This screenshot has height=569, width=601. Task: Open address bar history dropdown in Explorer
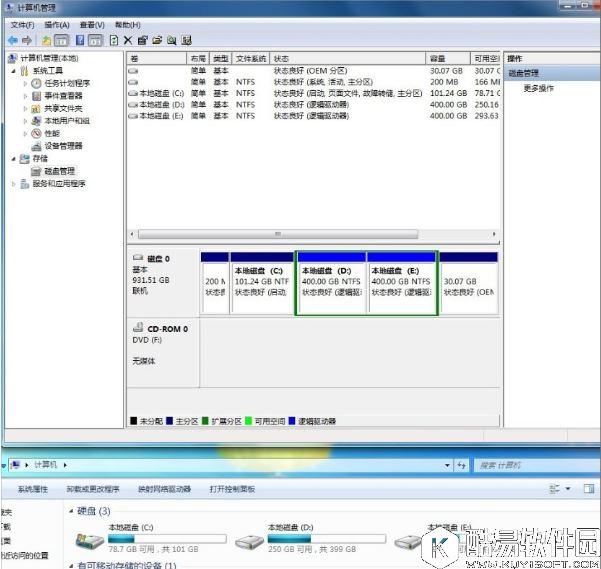pos(447,465)
